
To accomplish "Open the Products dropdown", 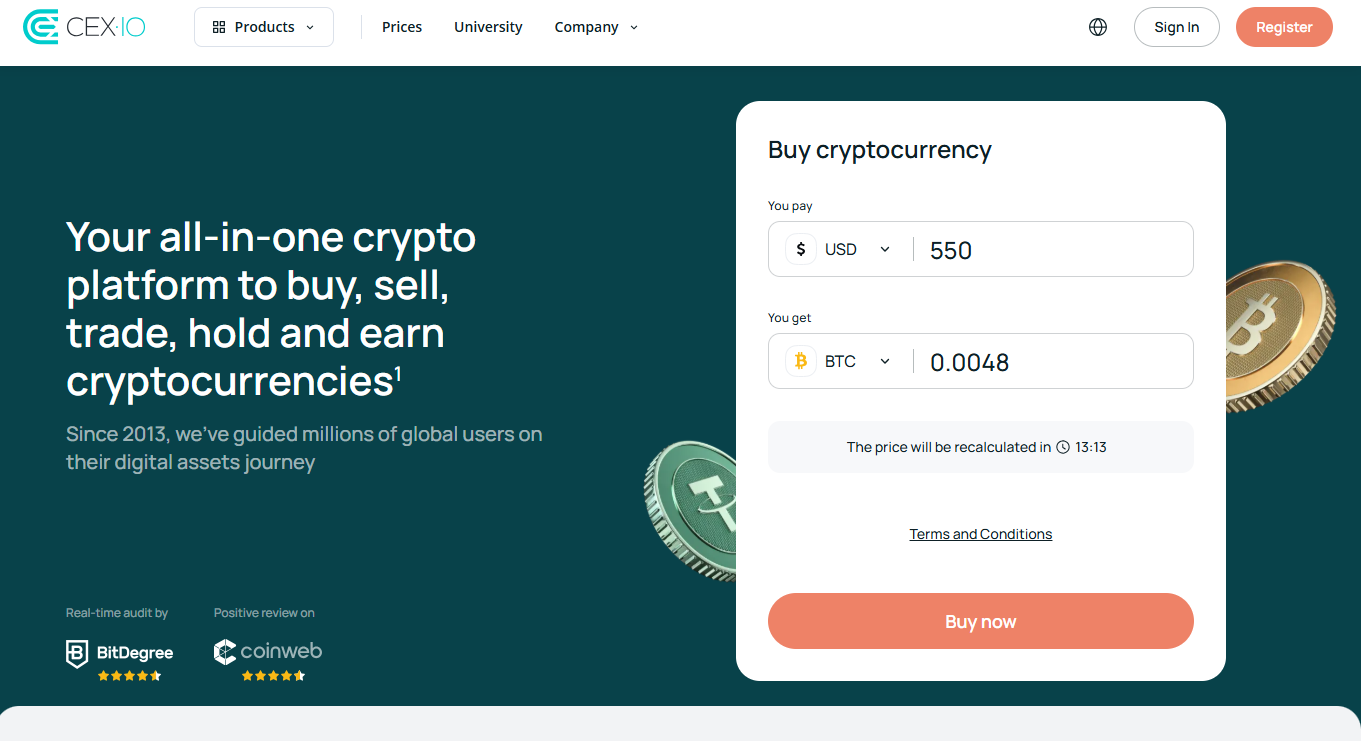I will click(x=263, y=27).
